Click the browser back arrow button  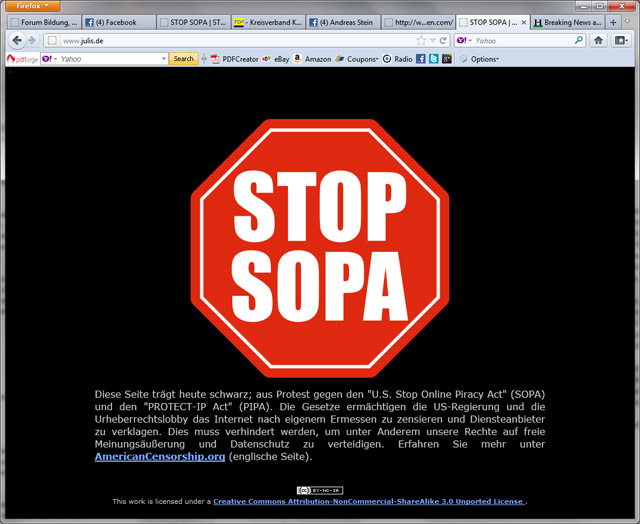click(x=17, y=41)
